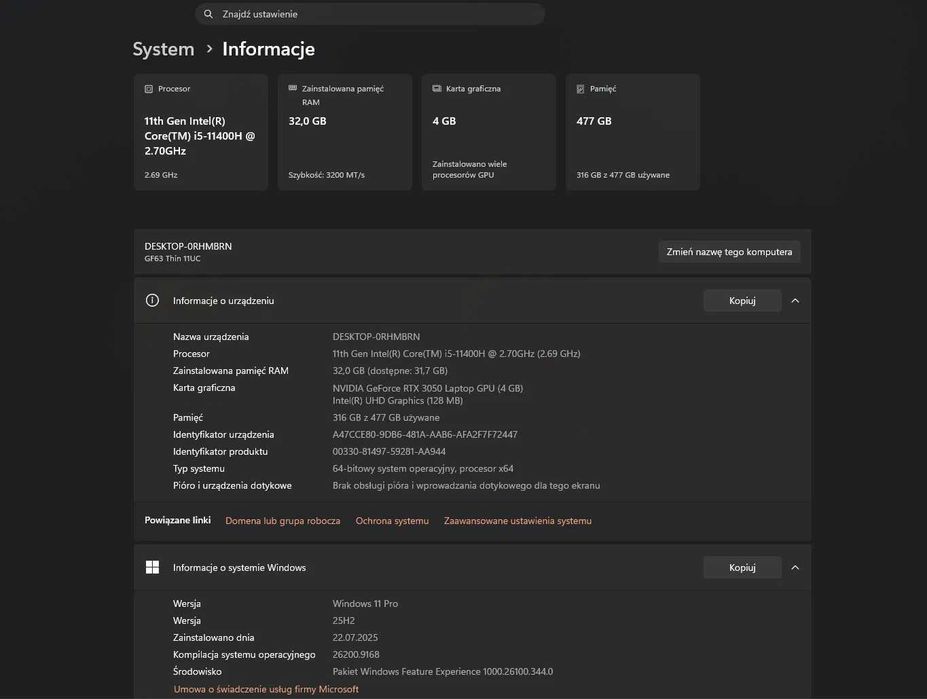This screenshot has height=699, width=927.
Task: Open the 32,0 GB RAM card
Action: click(345, 132)
